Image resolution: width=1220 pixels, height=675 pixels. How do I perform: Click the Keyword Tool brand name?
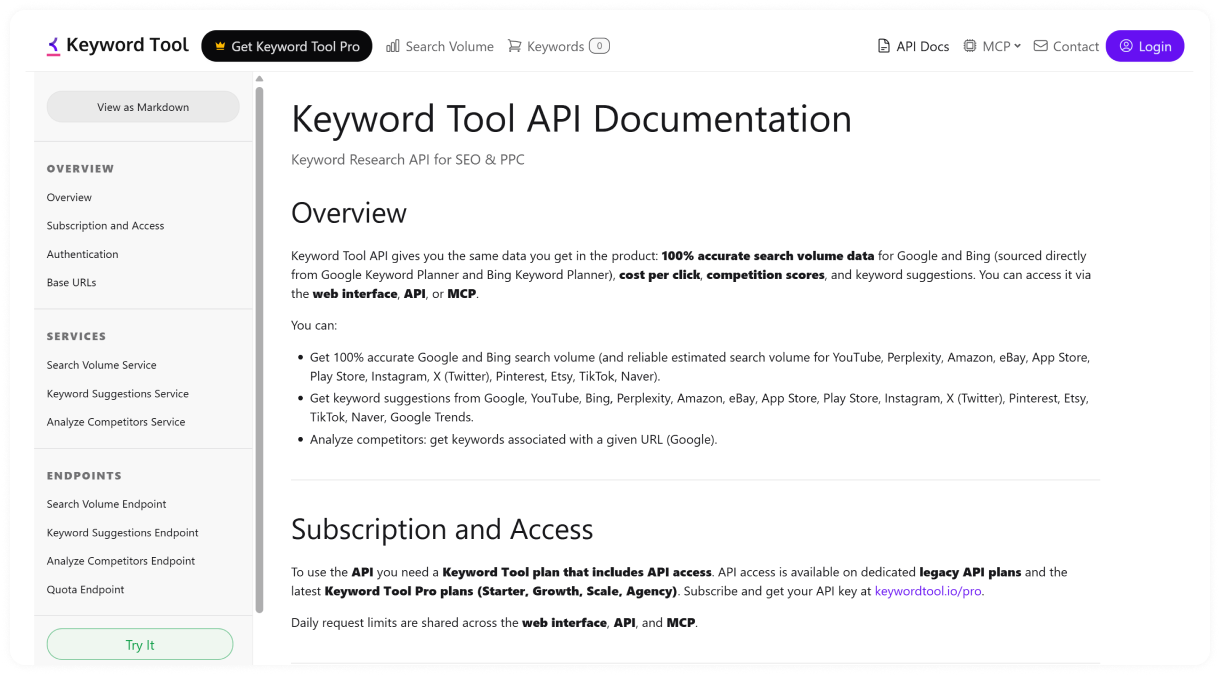coord(127,45)
